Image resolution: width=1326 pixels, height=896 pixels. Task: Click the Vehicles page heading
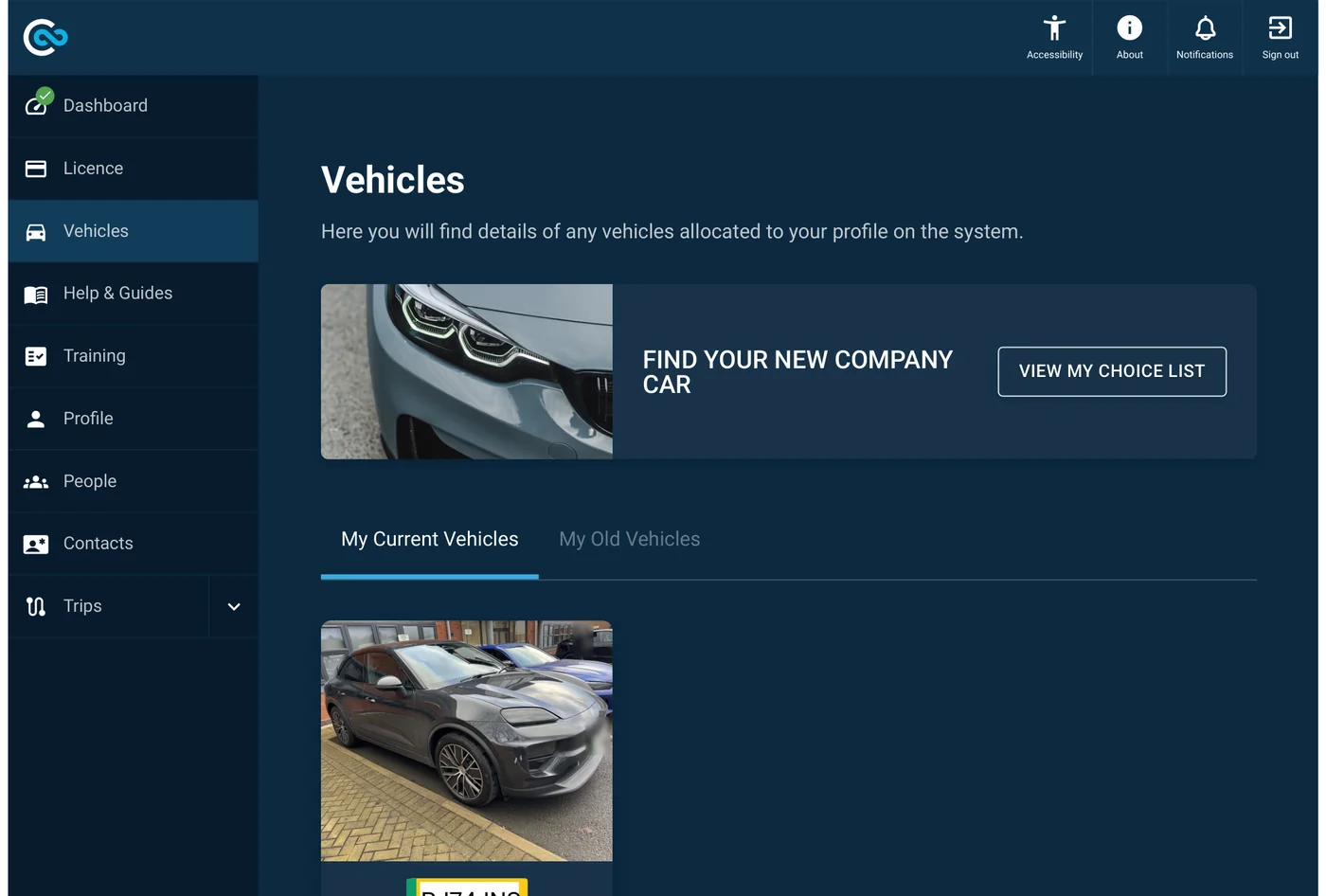(393, 180)
